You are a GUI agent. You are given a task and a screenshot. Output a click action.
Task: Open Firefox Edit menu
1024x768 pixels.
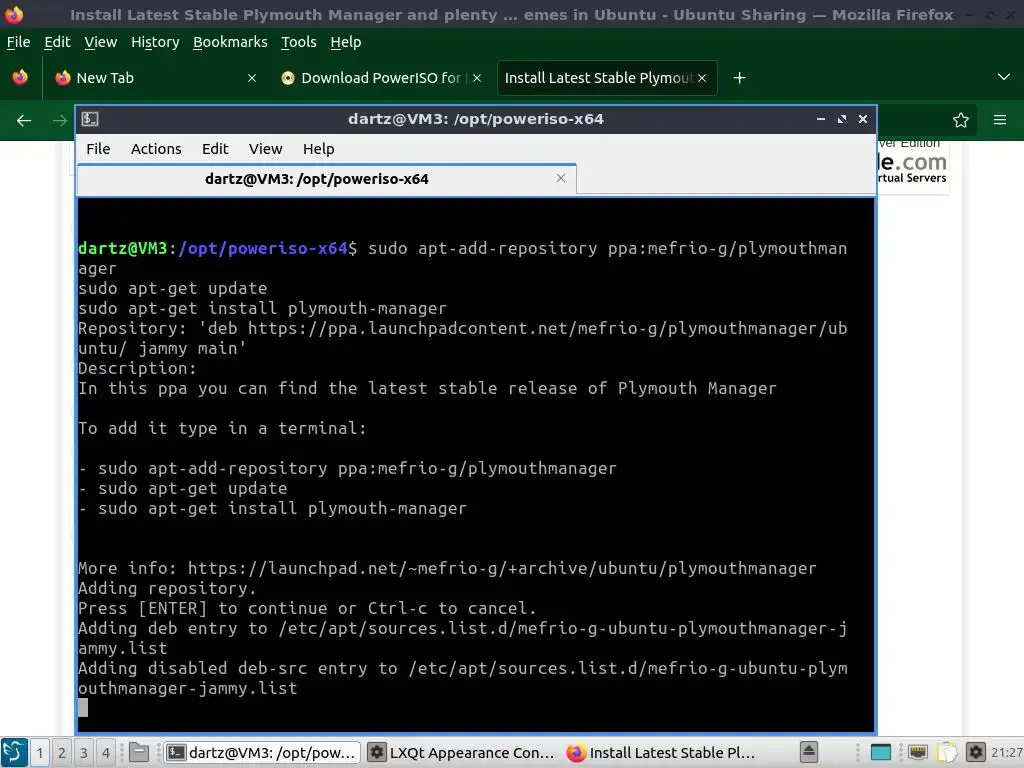pos(57,42)
